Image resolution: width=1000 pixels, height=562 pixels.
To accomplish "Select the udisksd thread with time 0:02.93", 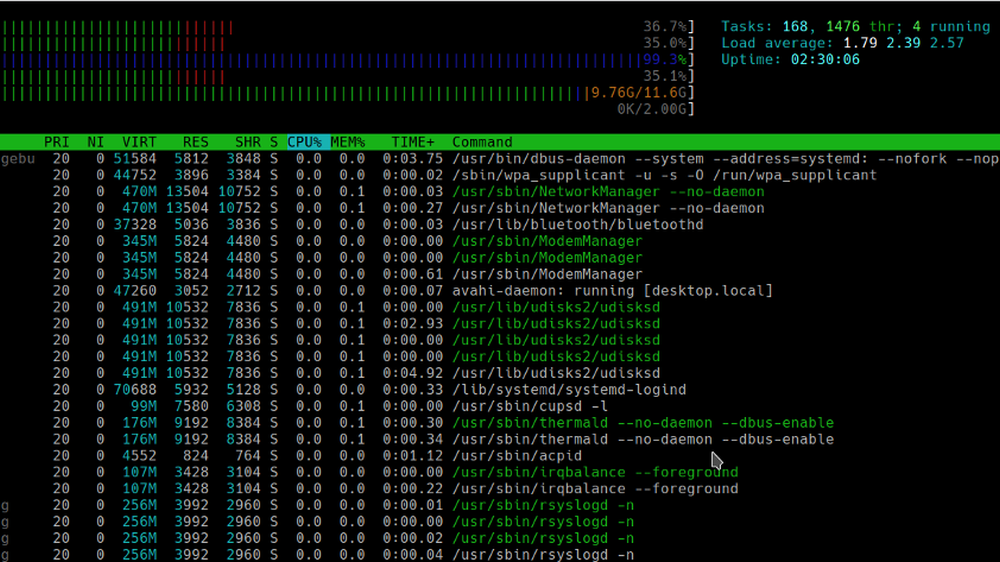I will 500,324.
